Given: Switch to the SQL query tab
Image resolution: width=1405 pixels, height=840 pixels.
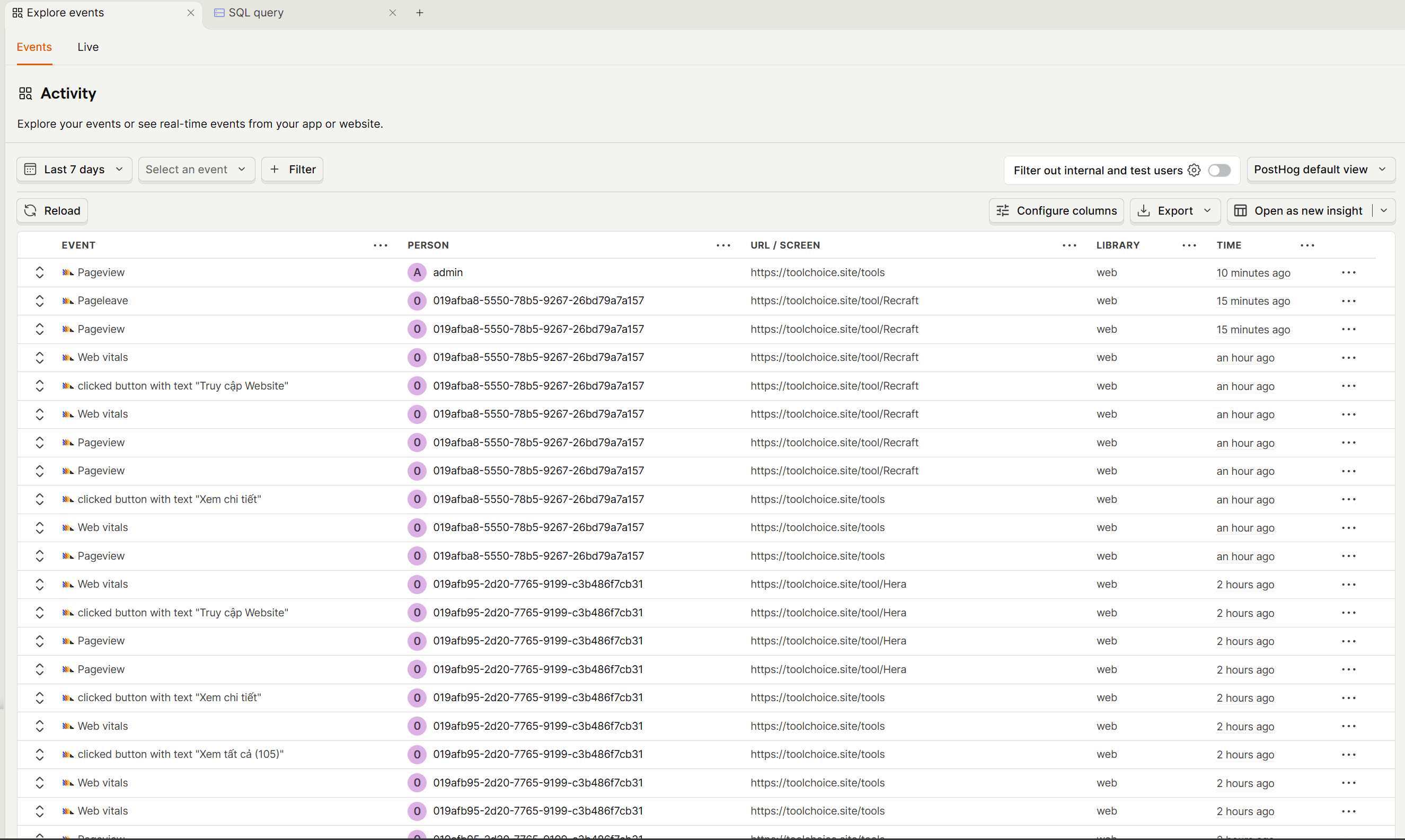Looking at the screenshot, I should (x=256, y=13).
